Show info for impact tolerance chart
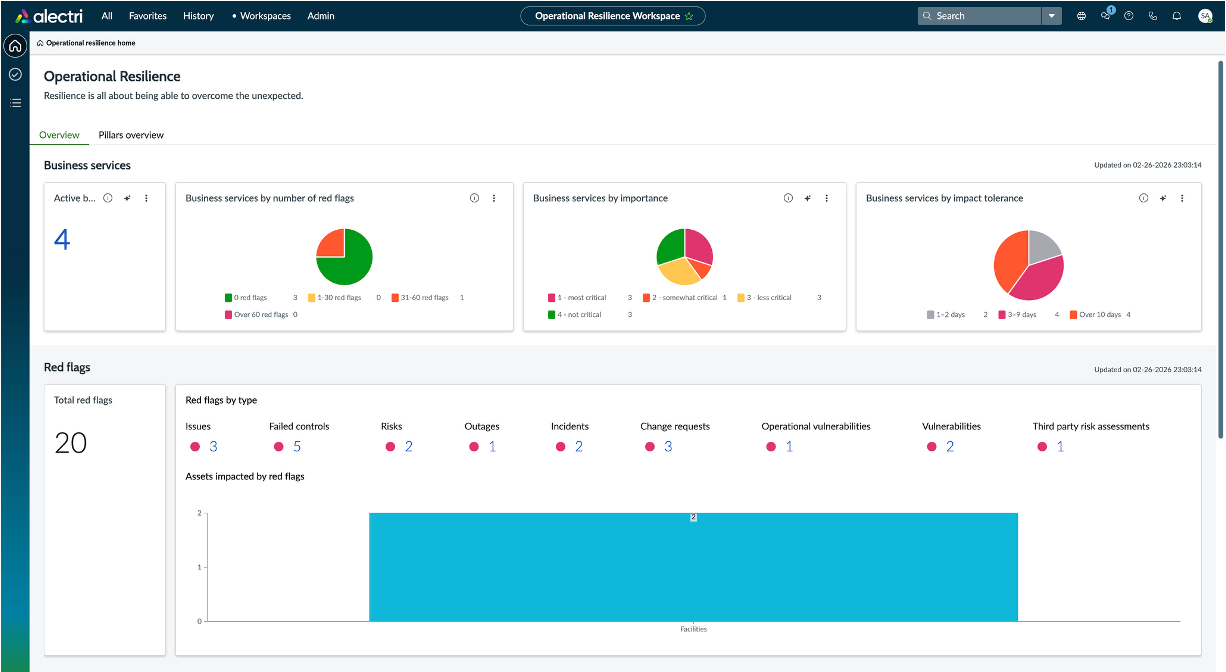Screen dimensions: 1226x672 1143,198
